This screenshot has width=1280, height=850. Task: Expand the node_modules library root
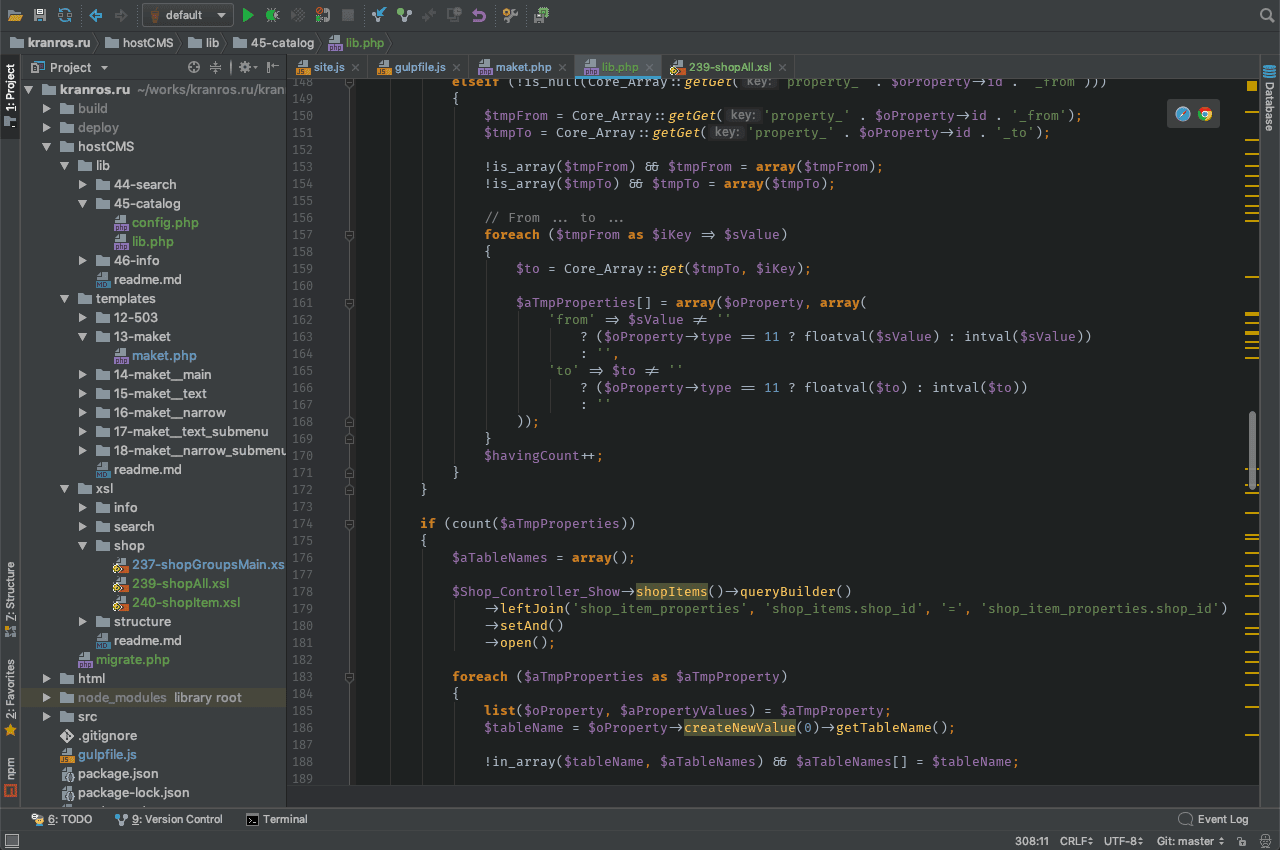[x=46, y=698]
